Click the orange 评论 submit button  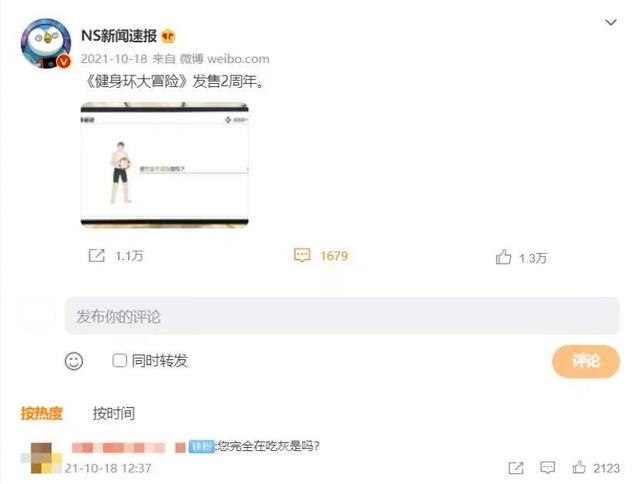point(586,361)
